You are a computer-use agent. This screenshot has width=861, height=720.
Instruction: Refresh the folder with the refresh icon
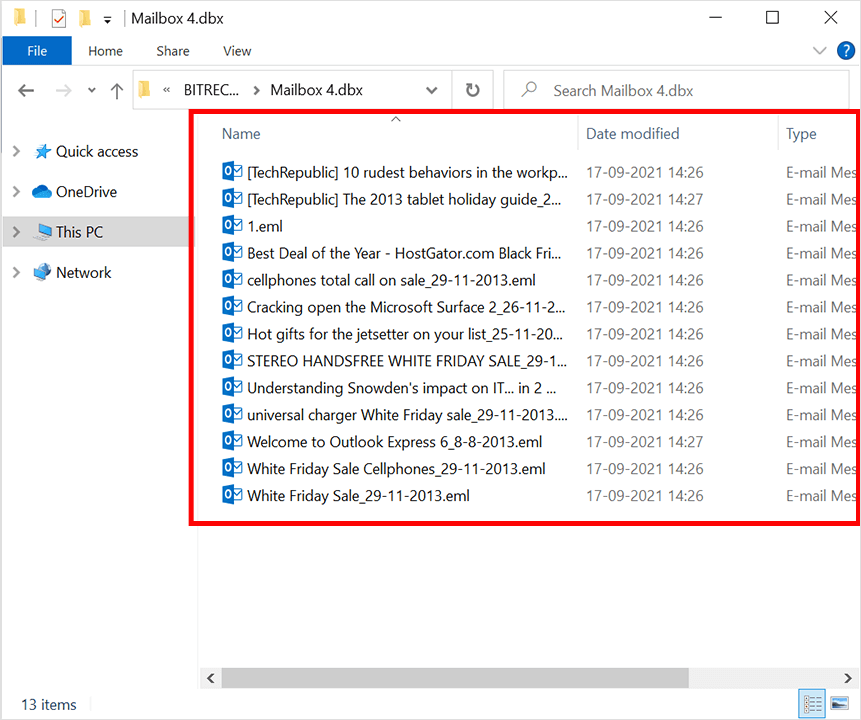pyautogui.click(x=472, y=89)
